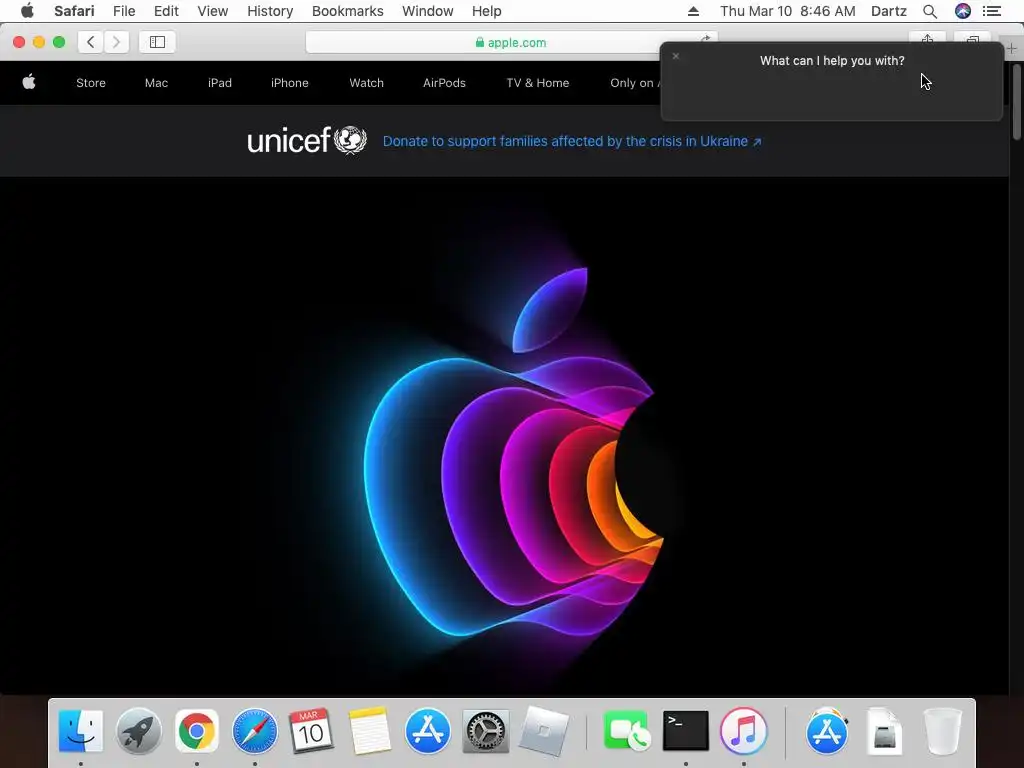Open Notes from the Dock

pyautogui.click(x=370, y=731)
